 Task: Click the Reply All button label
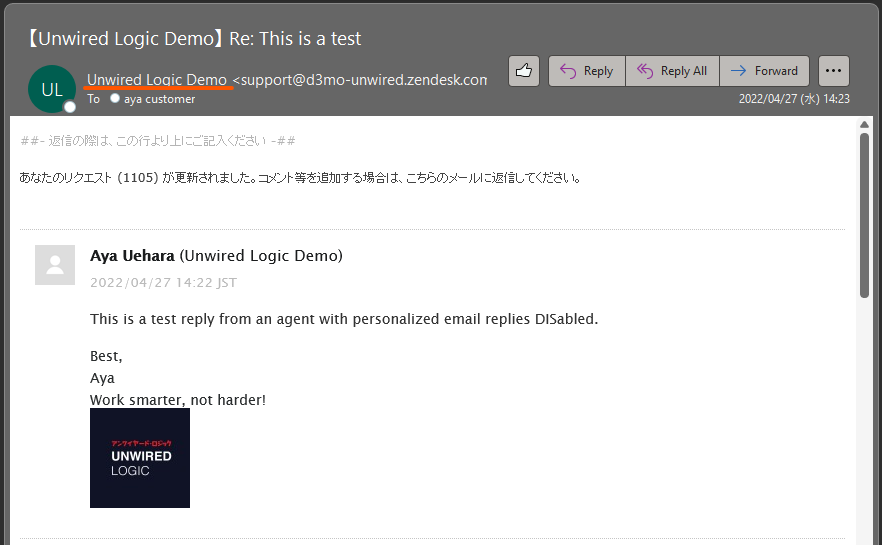coord(683,71)
